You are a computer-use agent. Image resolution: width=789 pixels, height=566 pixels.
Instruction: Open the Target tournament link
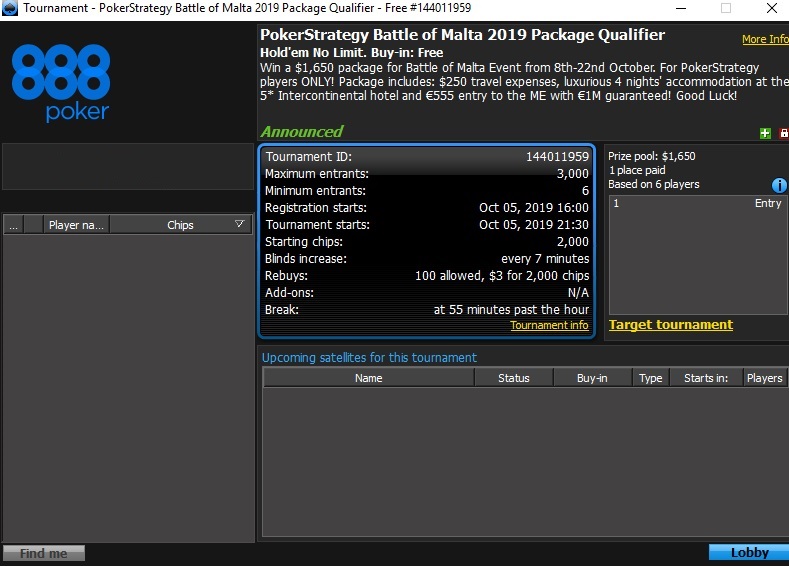(671, 325)
